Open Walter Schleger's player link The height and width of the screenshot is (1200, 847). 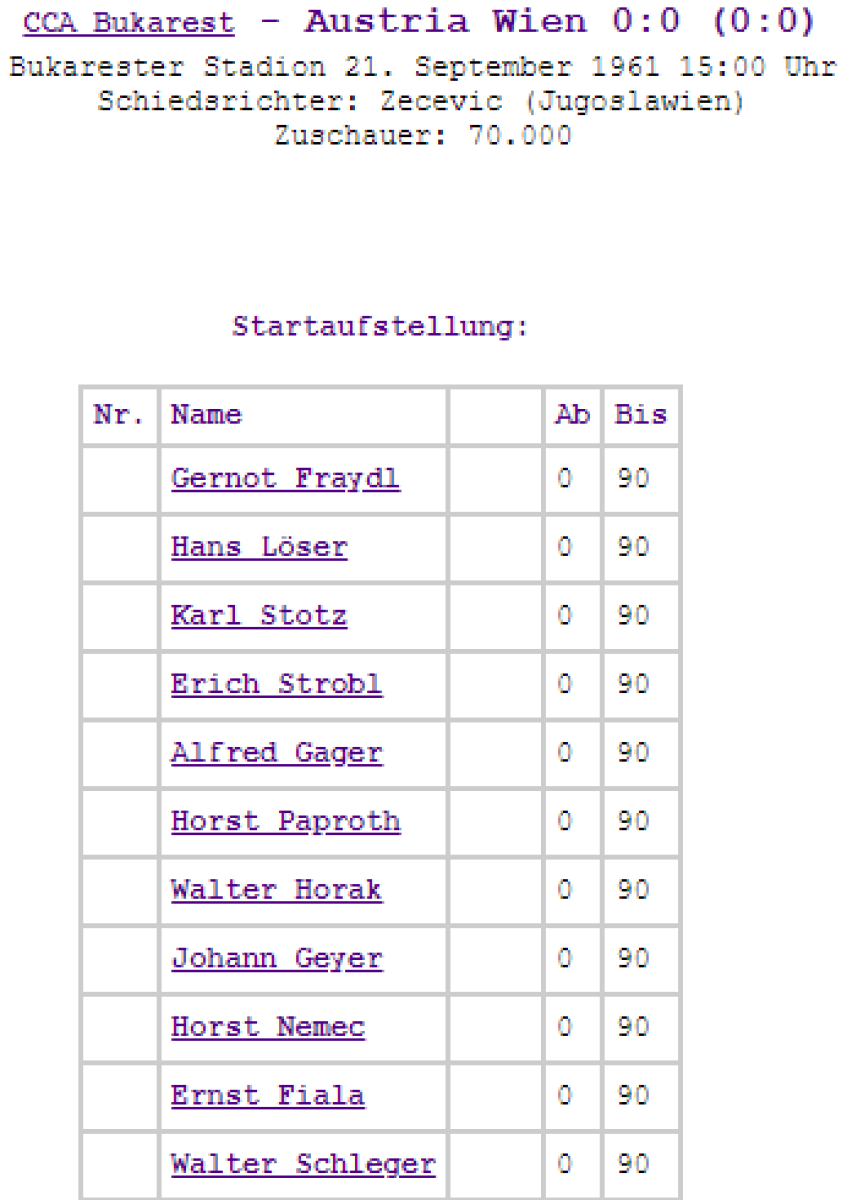[302, 1164]
